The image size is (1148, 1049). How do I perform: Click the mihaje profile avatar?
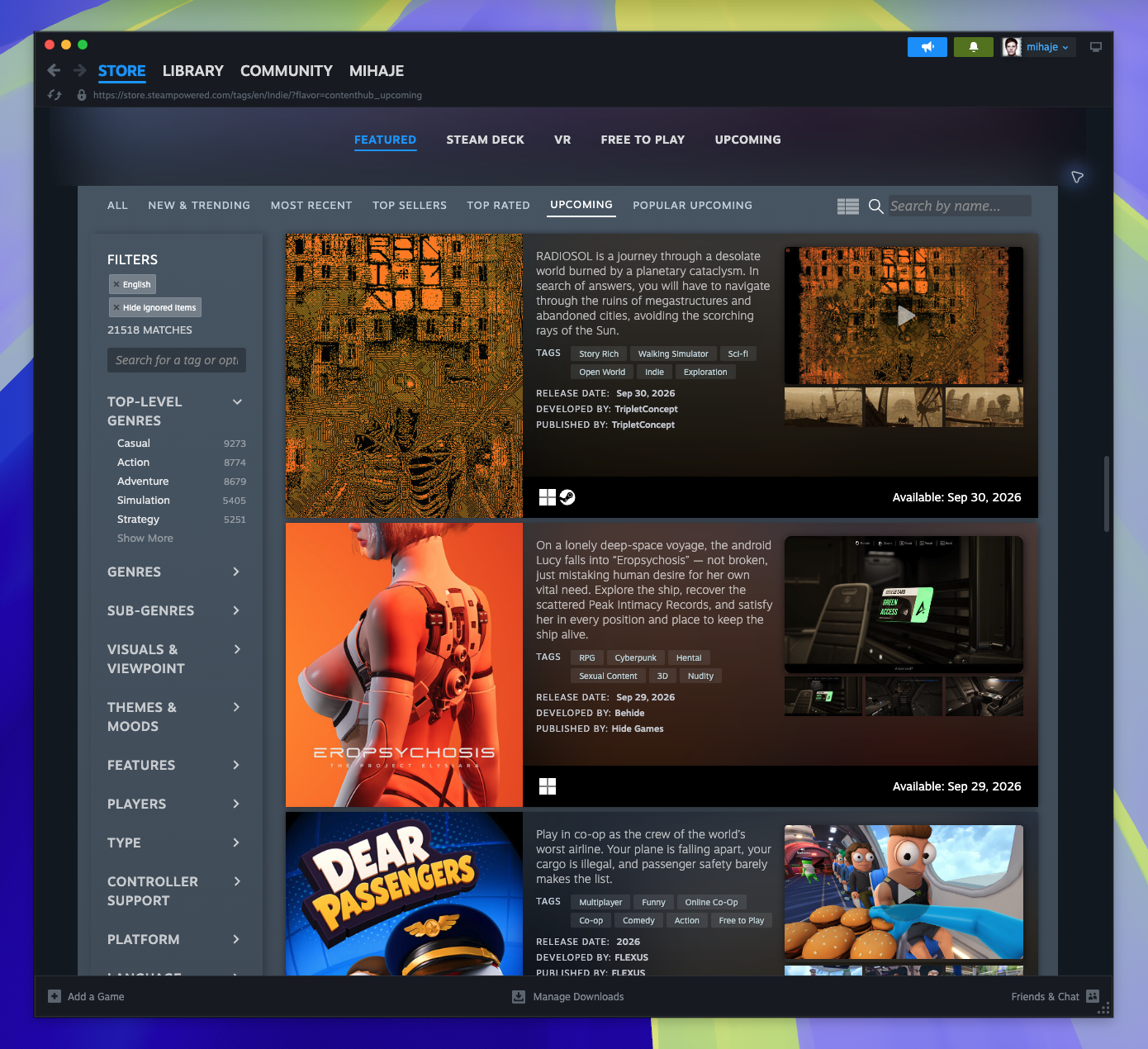pyautogui.click(x=1012, y=47)
